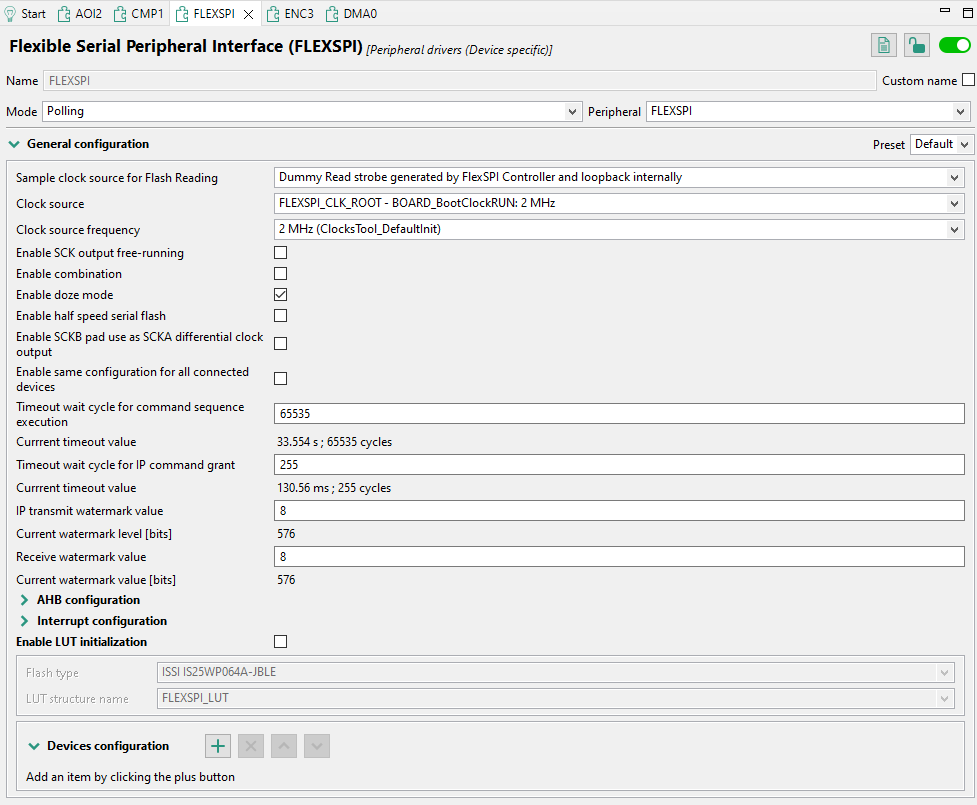Open the Clock source frequency dropdown
This screenshot has width=977, height=805.
618,230
